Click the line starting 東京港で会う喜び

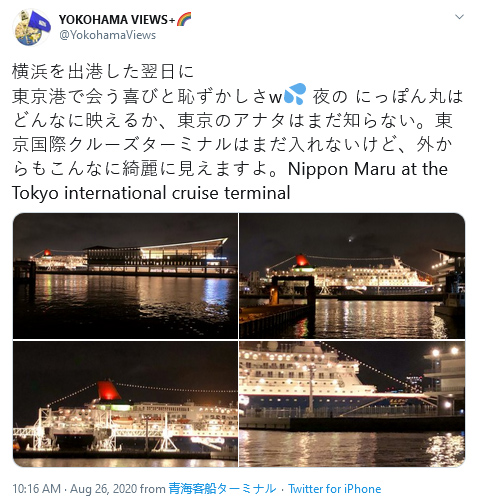pyautogui.click(x=238, y=96)
